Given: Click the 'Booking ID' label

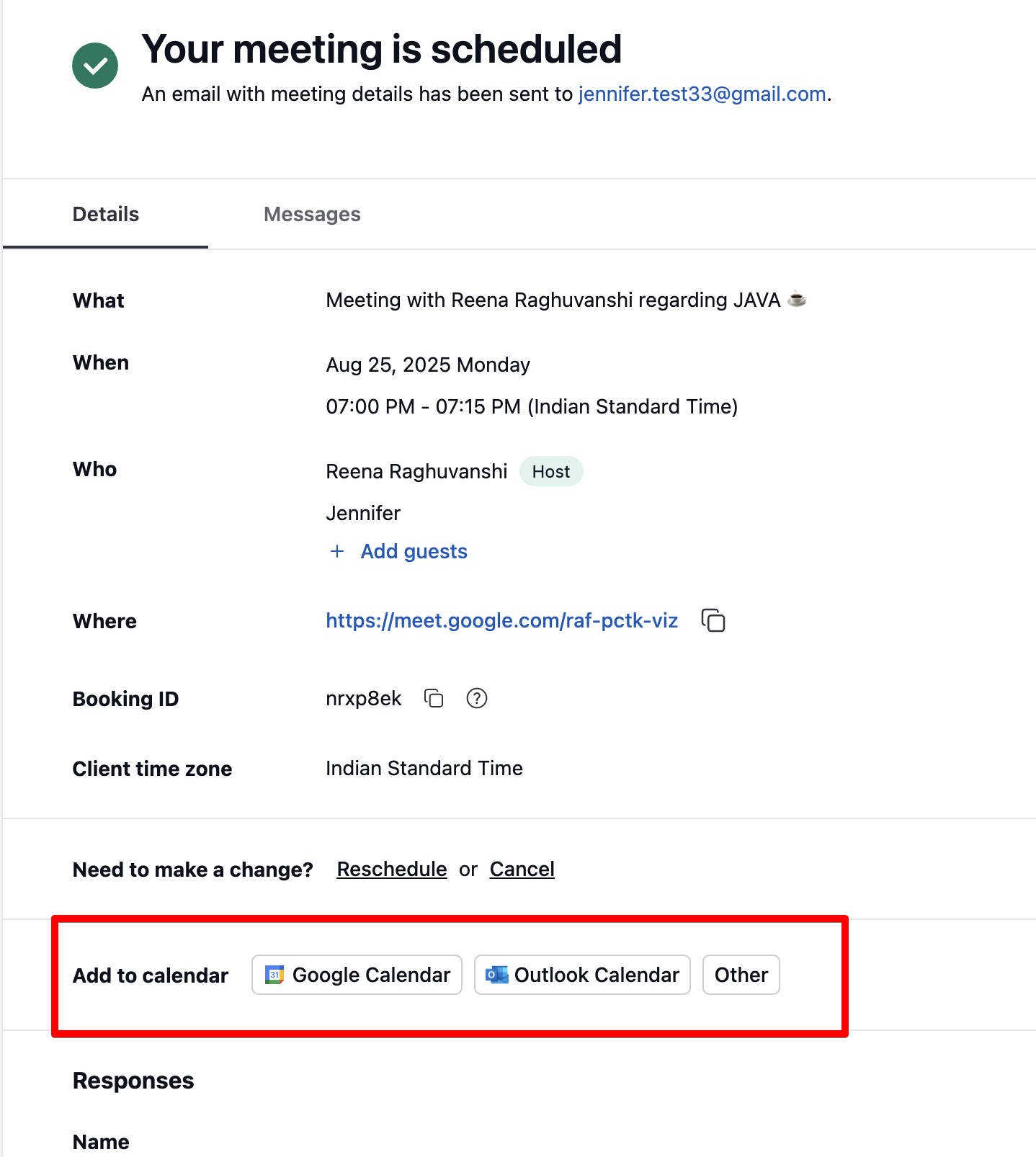Looking at the screenshot, I should click(126, 699).
